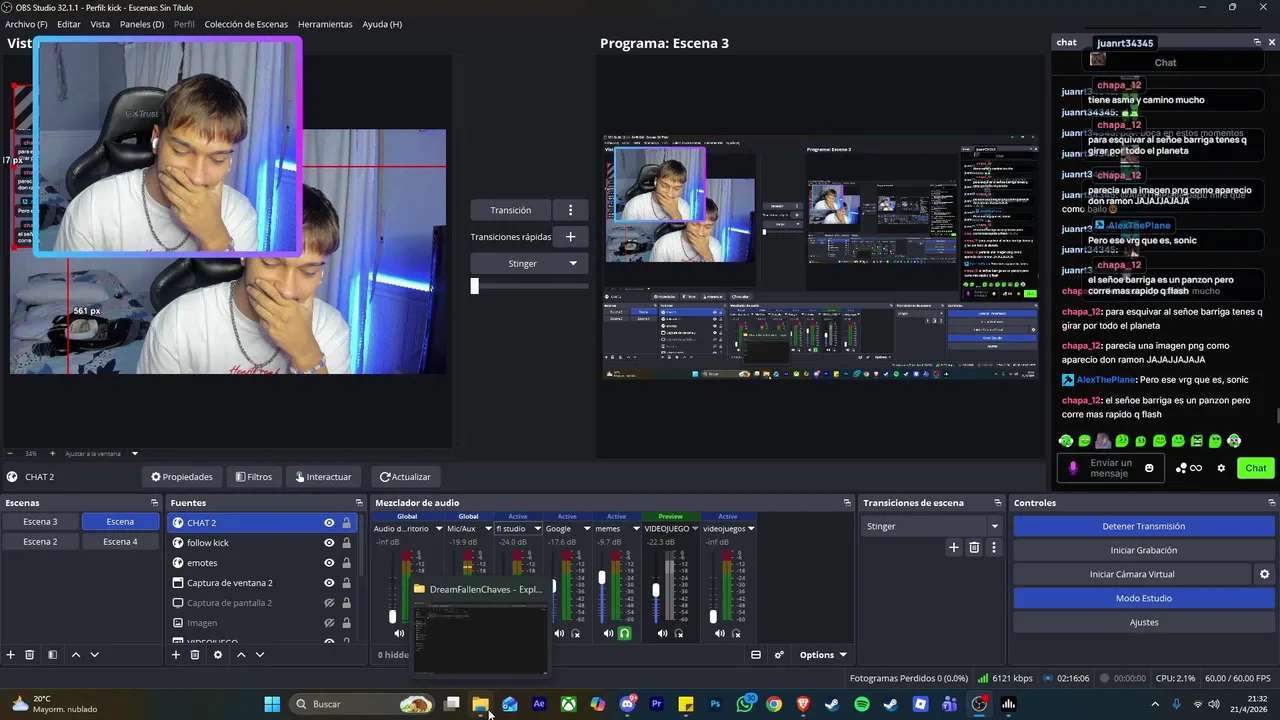Expand the VIDEOJUEGO channel dropdown arrow

pyautogui.click(x=695, y=529)
